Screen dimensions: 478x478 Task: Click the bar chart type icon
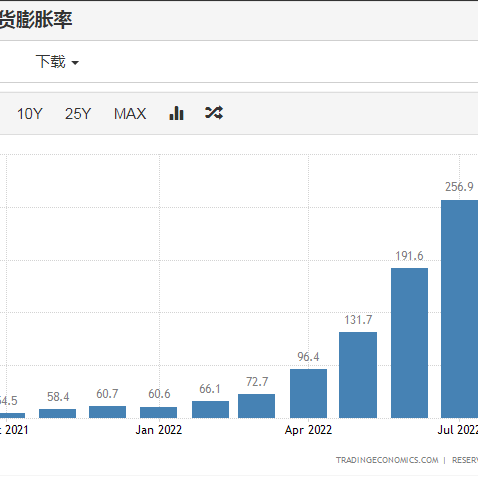click(x=176, y=113)
